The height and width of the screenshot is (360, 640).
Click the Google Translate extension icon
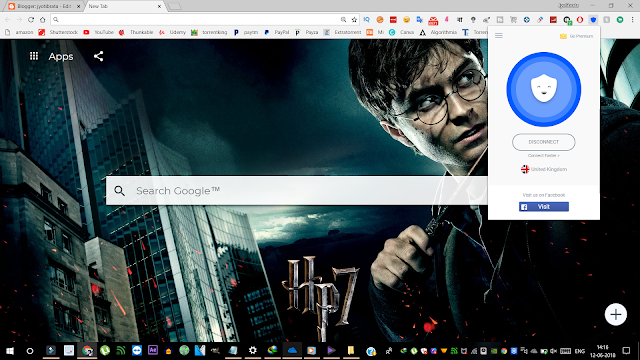click(419, 20)
